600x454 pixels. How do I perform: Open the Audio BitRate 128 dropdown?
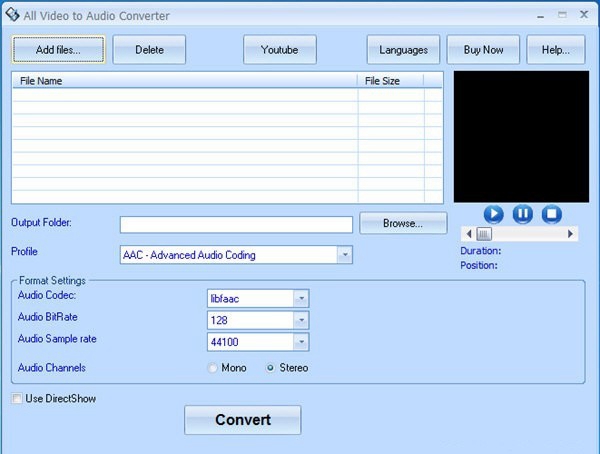pyautogui.click(x=301, y=320)
